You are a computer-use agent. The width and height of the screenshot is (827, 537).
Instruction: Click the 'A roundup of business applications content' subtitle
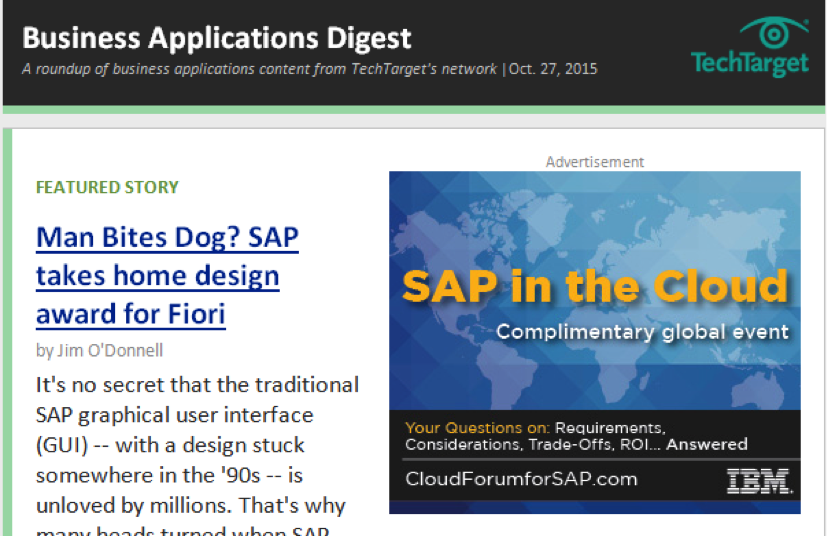(259, 69)
